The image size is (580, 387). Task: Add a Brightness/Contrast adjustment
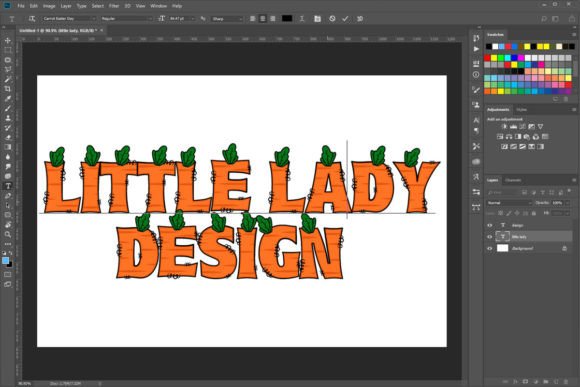coord(504,127)
